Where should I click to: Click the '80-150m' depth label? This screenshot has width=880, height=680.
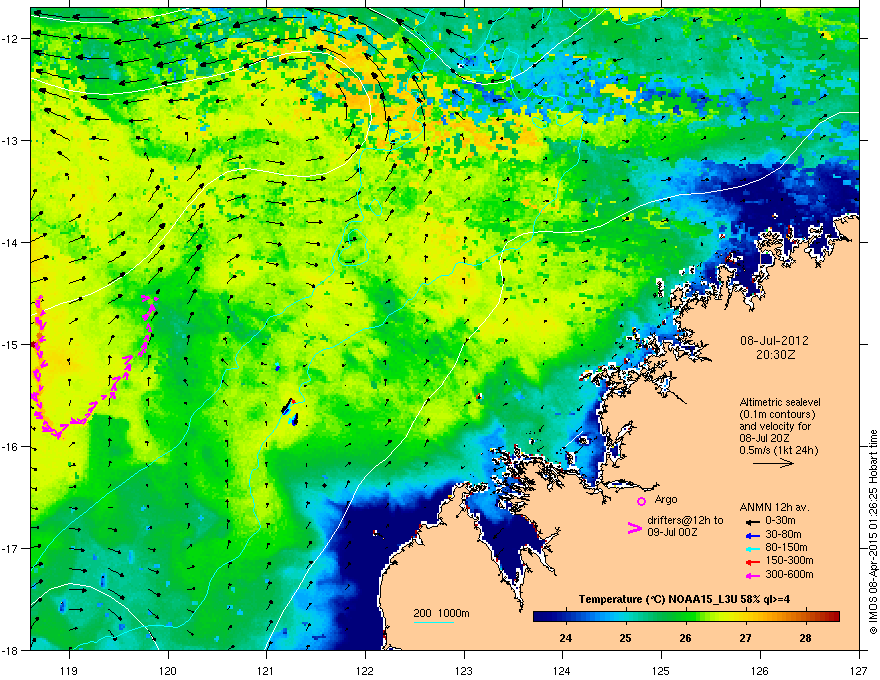click(786, 548)
